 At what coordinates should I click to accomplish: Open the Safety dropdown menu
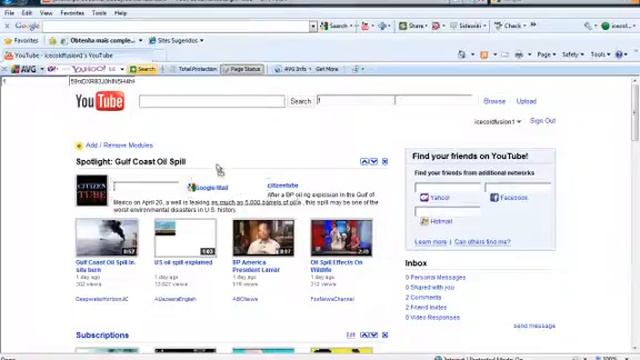(573, 55)
